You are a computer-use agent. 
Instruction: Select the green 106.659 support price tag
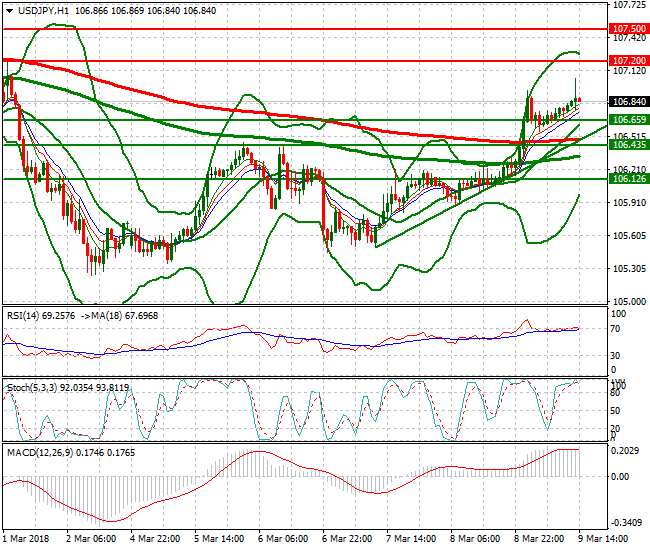[x=627, y=120]
